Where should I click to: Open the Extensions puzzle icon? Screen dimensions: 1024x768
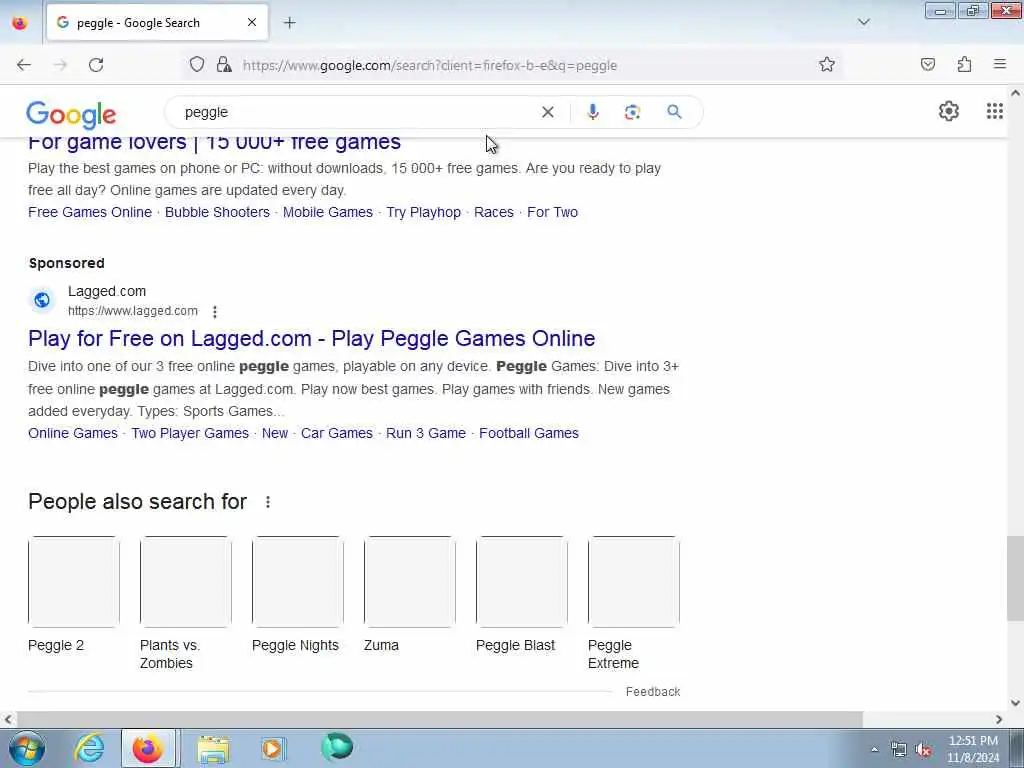point(964,65)
